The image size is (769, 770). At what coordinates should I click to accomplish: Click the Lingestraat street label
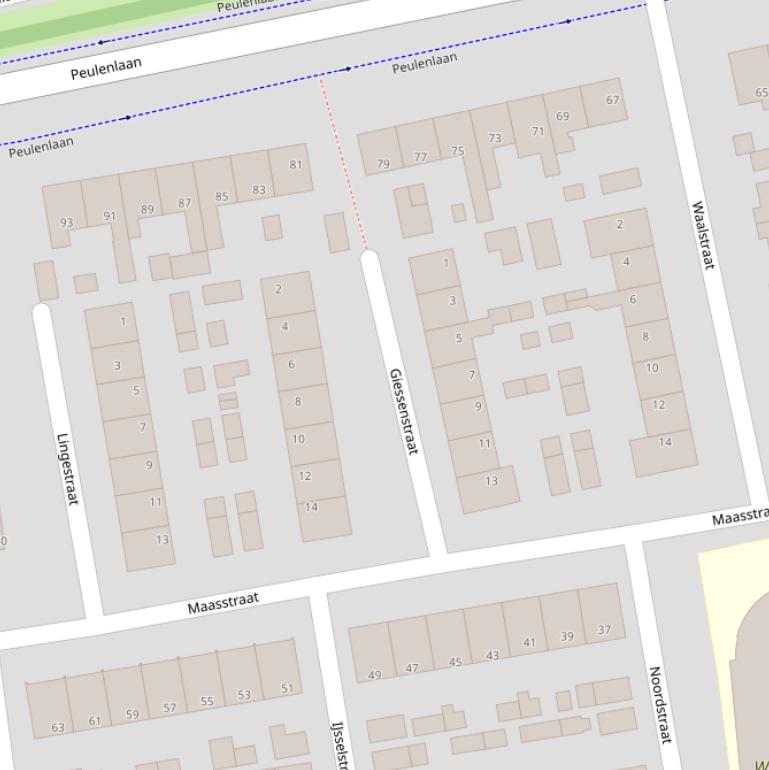[x=67, y=468]
